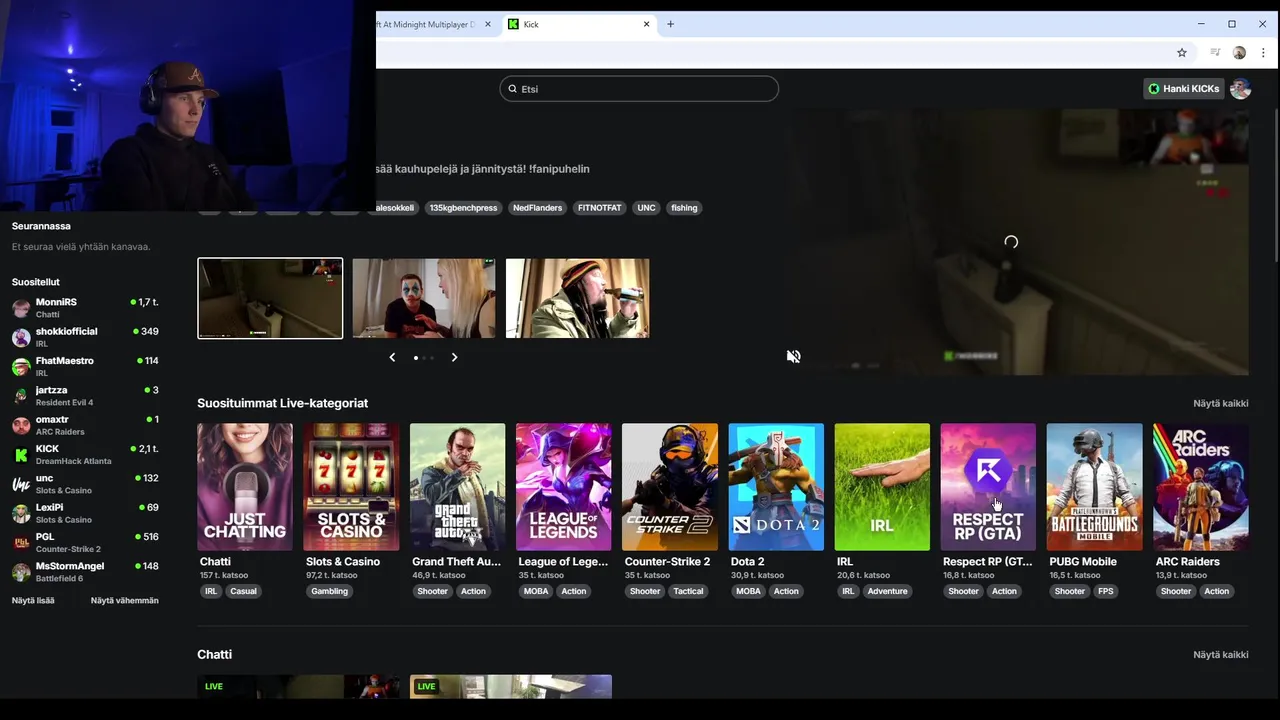Viewport: 1280px width, 720px height.
Task: Switch to the Midnight Multiplayer tab
Action: click(435, 24)
